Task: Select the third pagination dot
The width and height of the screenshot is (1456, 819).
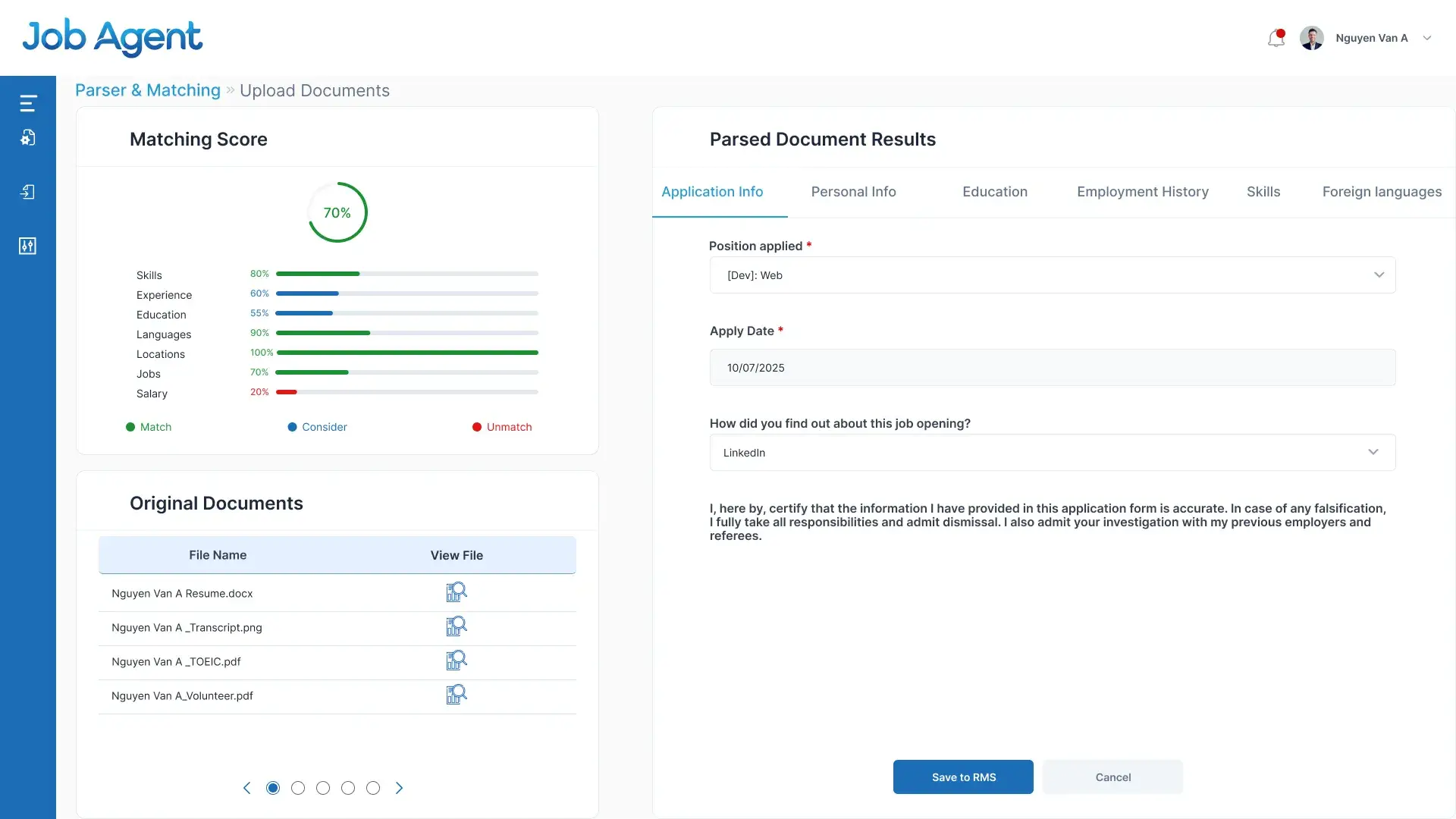Action: [323, 788]
